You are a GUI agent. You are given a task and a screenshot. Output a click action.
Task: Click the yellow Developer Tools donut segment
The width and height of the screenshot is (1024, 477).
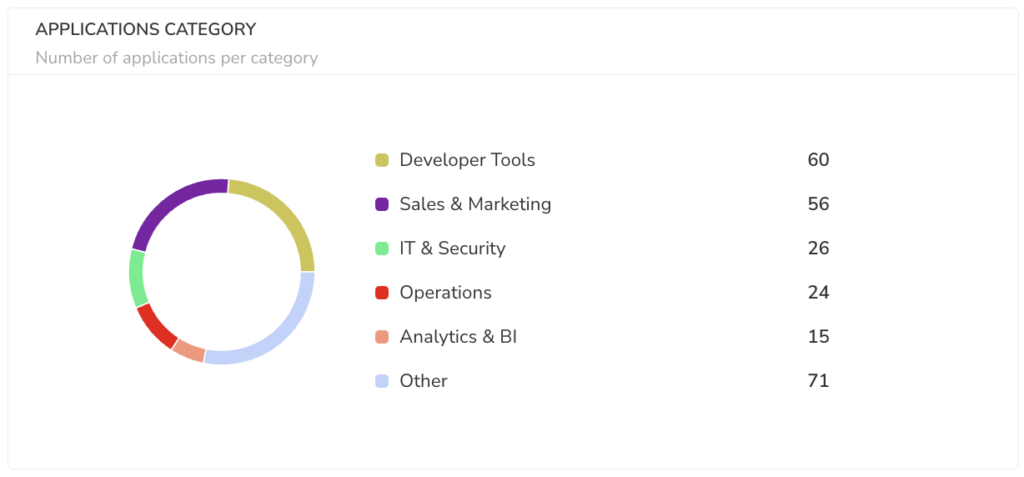coord(284,212)
